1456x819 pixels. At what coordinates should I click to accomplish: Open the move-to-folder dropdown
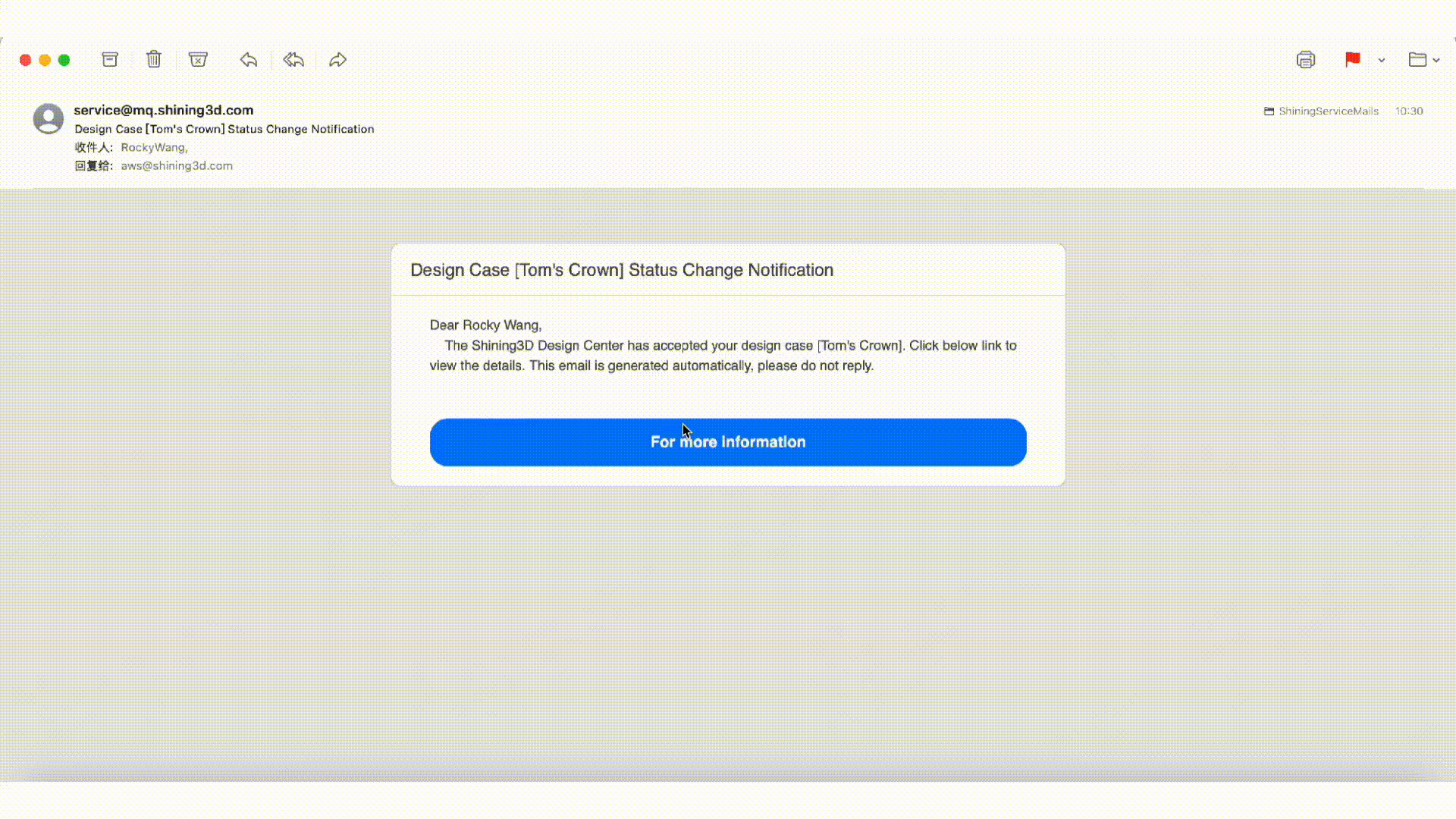tap(1424, 59)
